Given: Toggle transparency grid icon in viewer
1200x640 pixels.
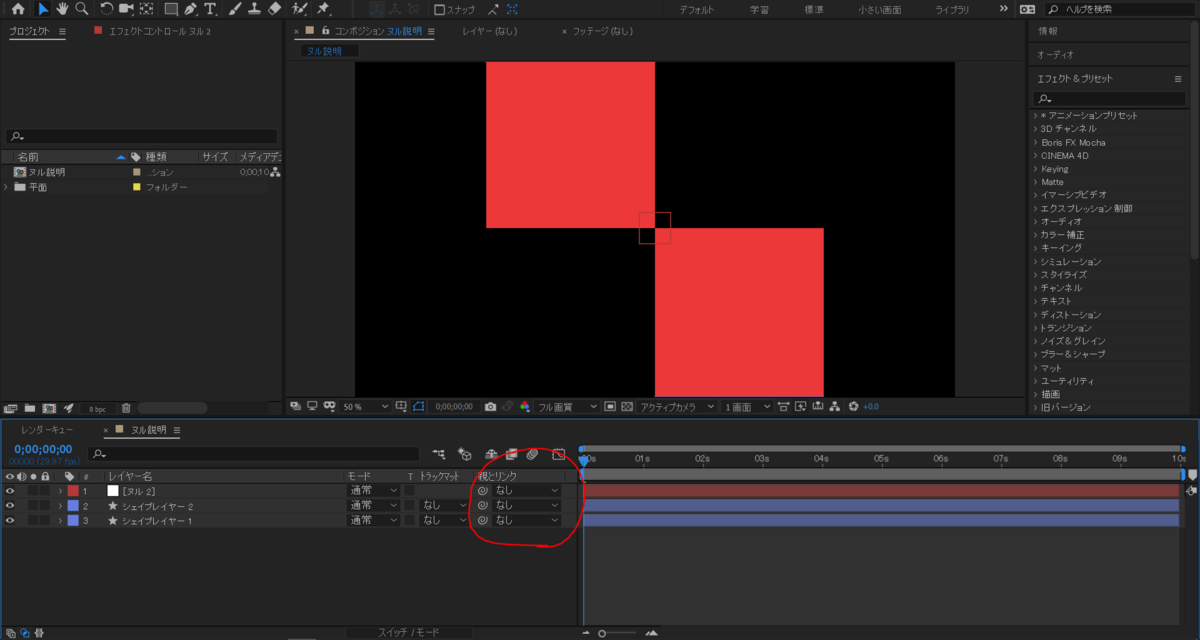Looking at the screenshot, I should [627, 407].
